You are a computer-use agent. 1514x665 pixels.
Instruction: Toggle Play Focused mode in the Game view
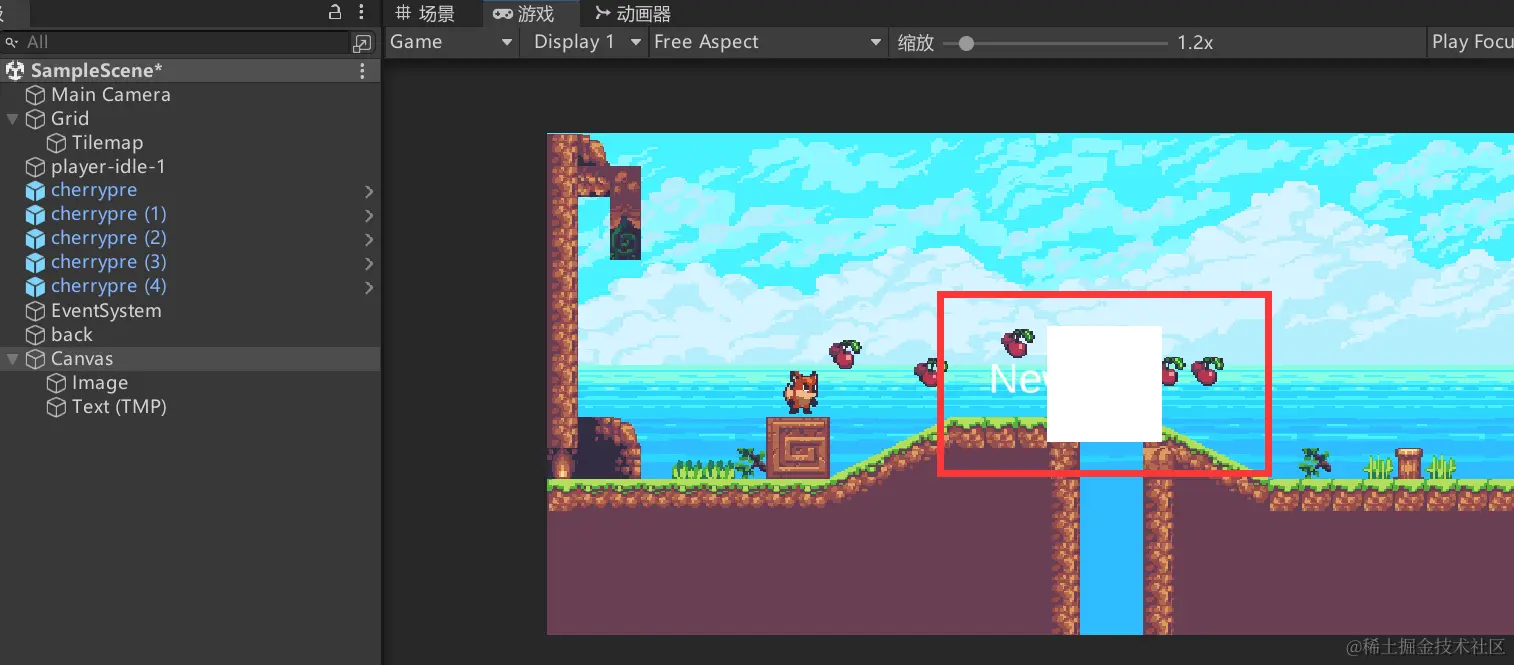1471,42
